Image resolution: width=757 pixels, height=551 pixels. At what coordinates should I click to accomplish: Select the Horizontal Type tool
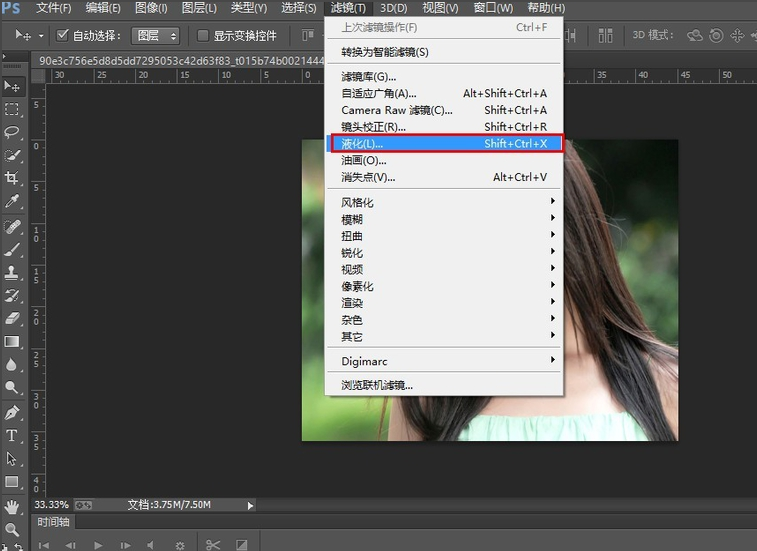tap(13, 435)
